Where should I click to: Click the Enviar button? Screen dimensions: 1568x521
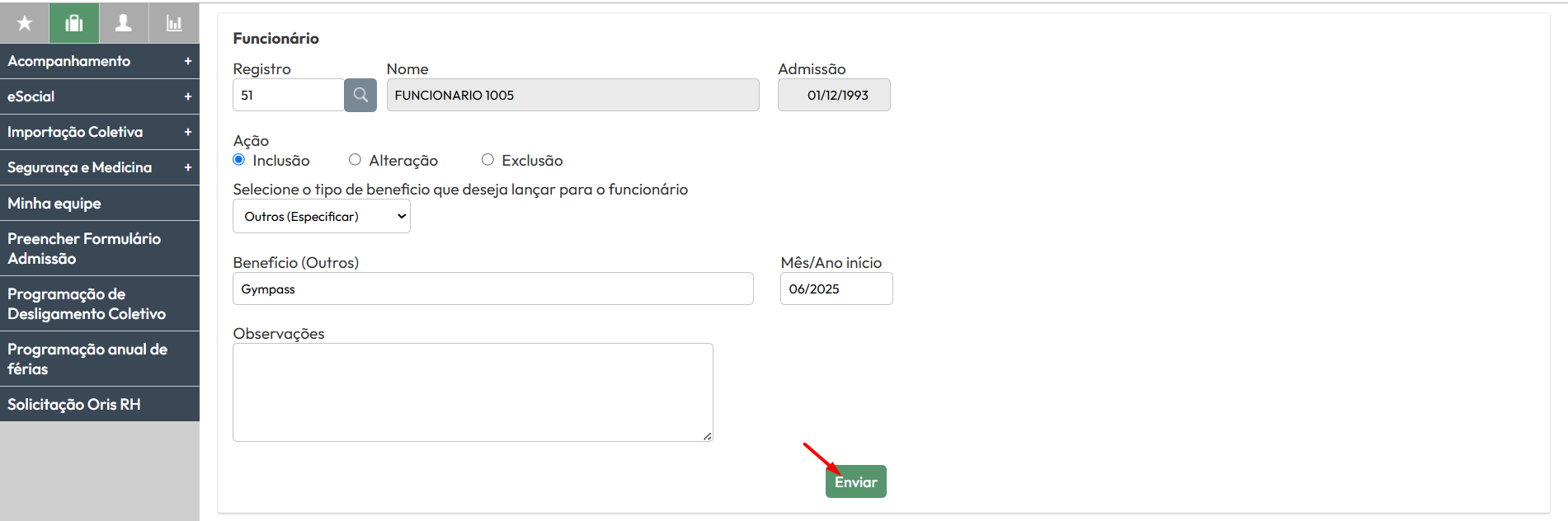click(856, 481)
